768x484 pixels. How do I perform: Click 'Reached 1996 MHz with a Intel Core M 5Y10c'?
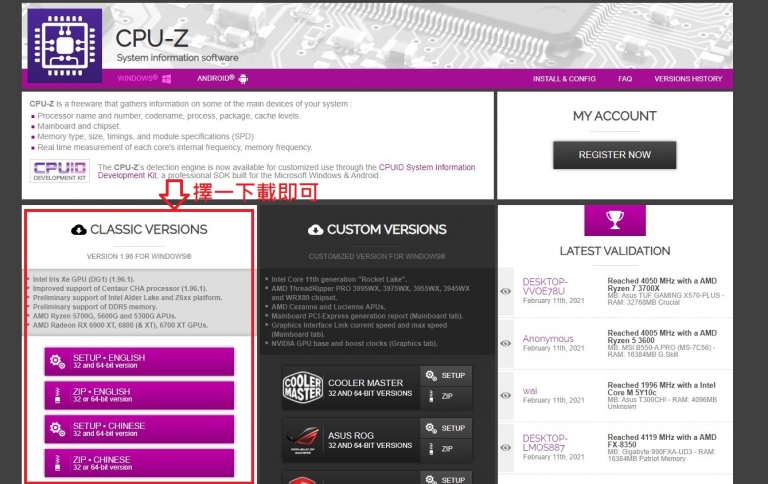[x=661, y=389]
